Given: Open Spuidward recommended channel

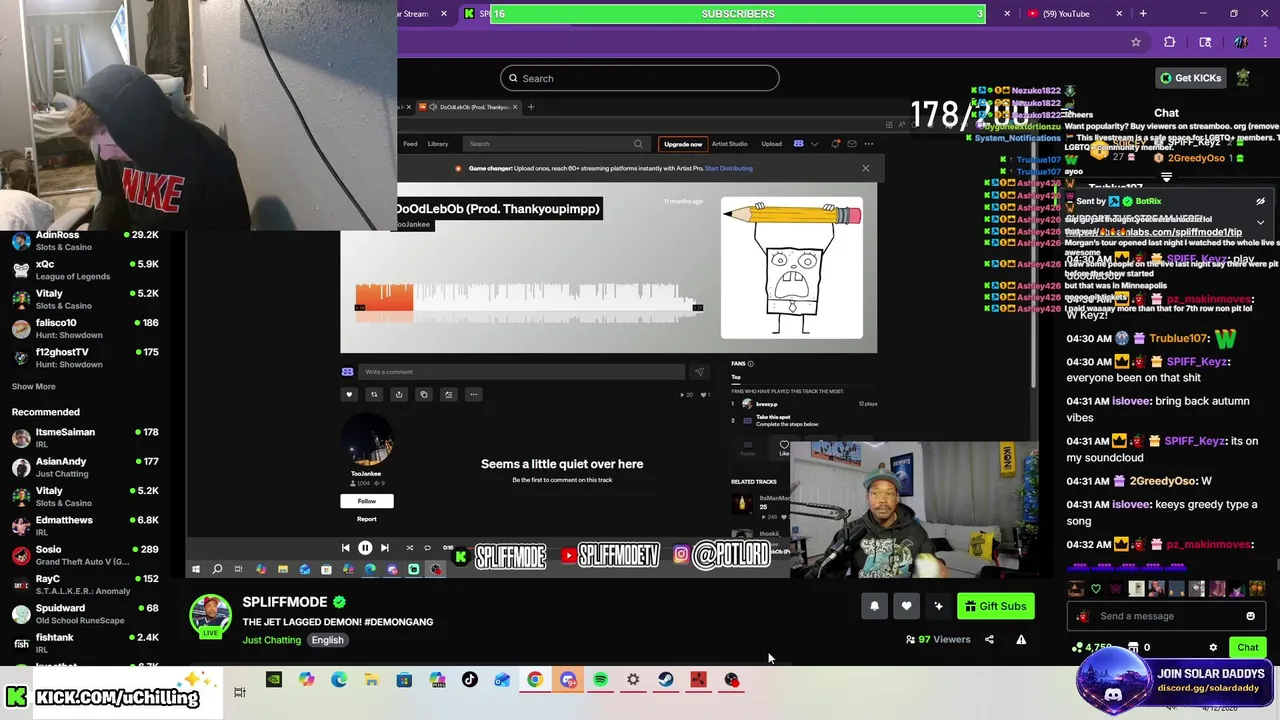Looking at the screenshot, I should tap(85, 613).
